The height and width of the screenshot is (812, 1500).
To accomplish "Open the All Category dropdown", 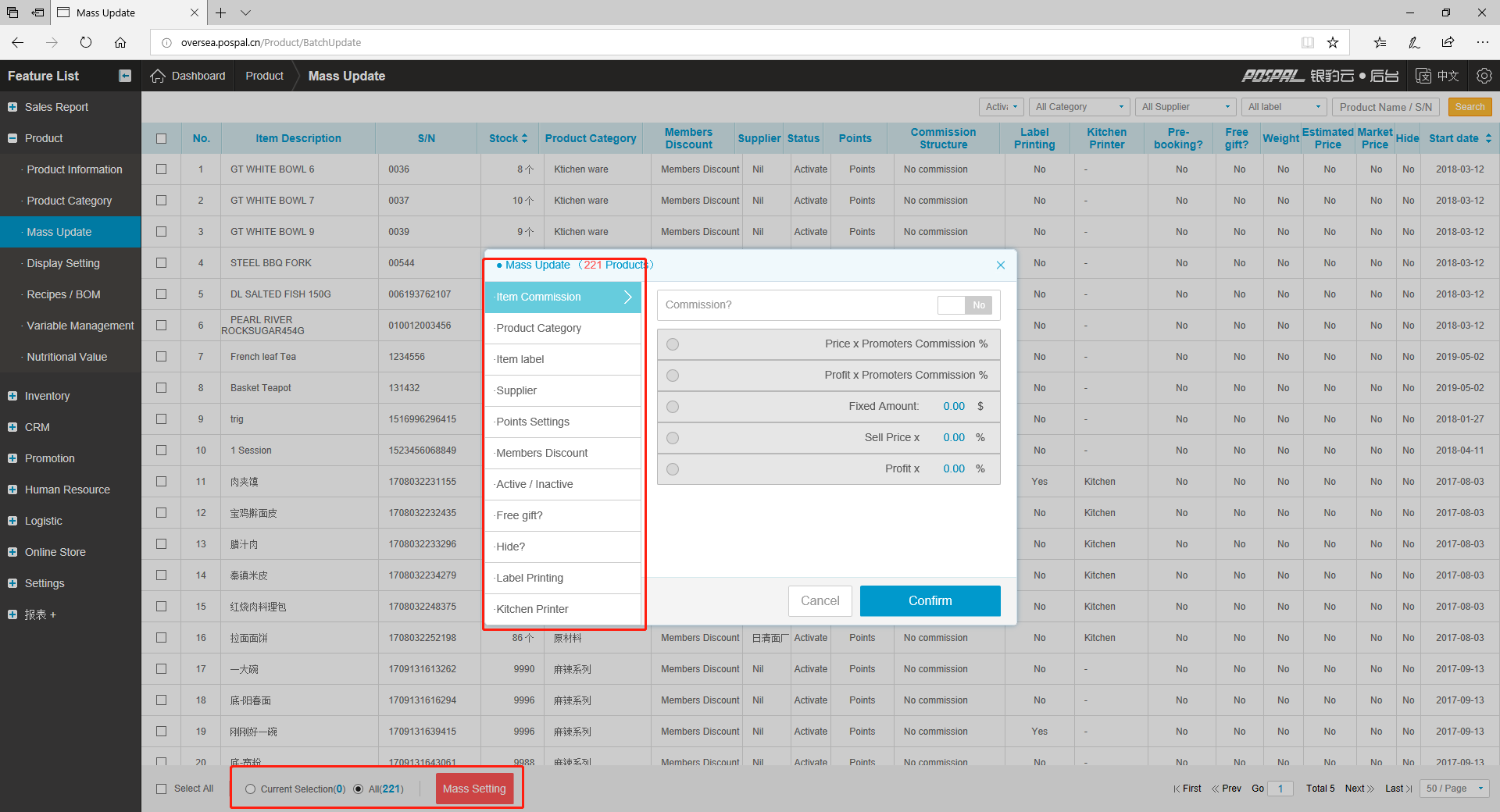I will pyautogui.click(x=1079, y=107).
